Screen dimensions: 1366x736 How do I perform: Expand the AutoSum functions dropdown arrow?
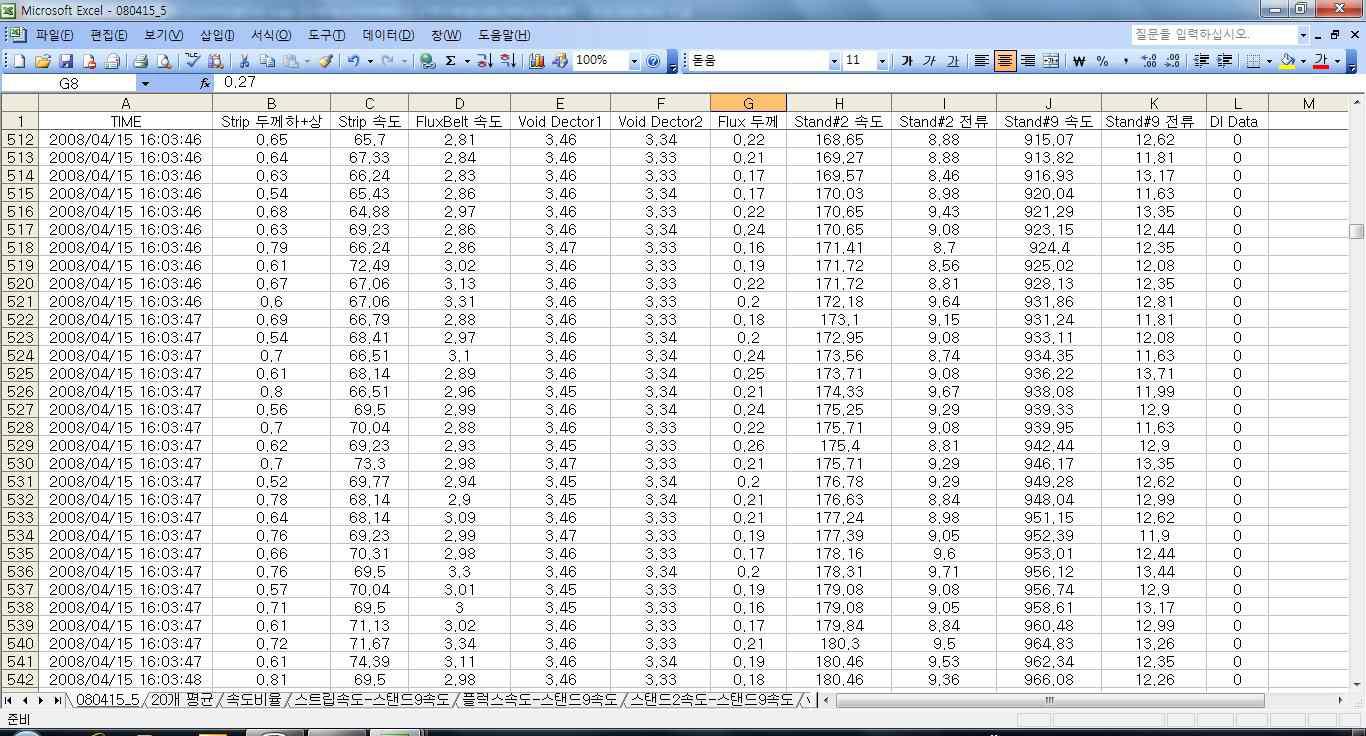pos(466,61)
